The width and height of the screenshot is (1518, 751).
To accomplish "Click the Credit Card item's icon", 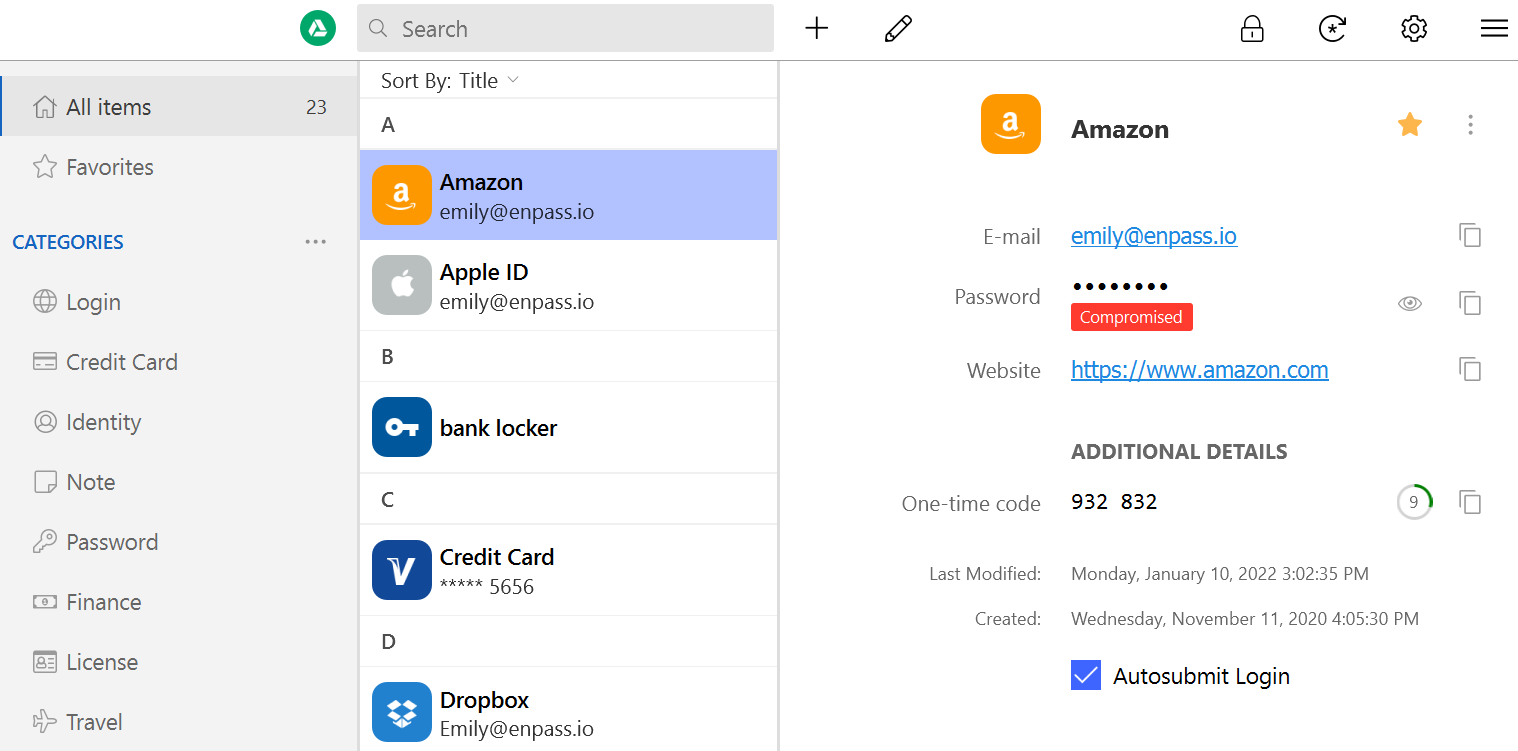I will (x=402, y=570).
